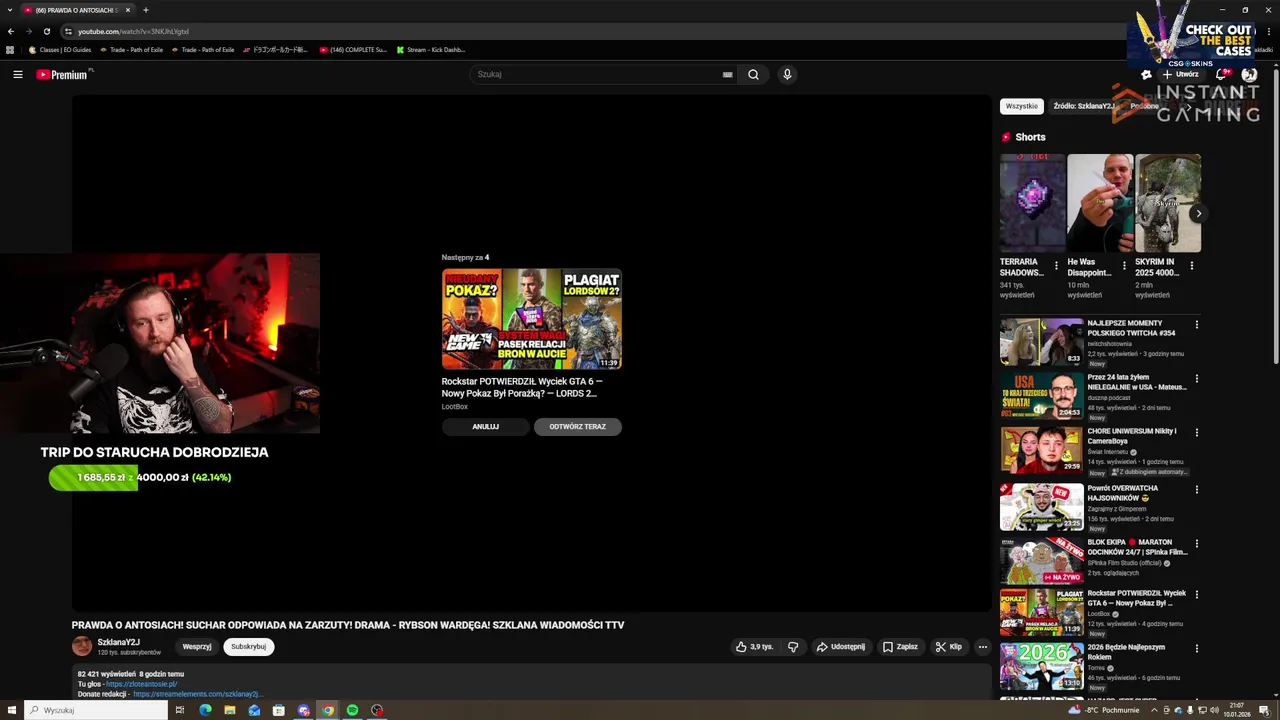Open options for 2026 Będzie Najlepszym Rokiem
Screen dimensions: 1280x720
pyautogui.click(x=1196, y=648)
